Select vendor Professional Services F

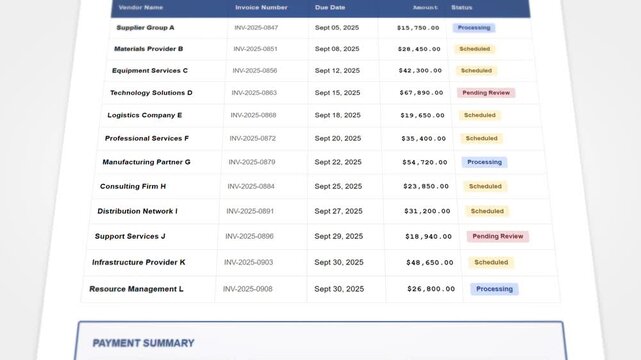tap(147, 139)
